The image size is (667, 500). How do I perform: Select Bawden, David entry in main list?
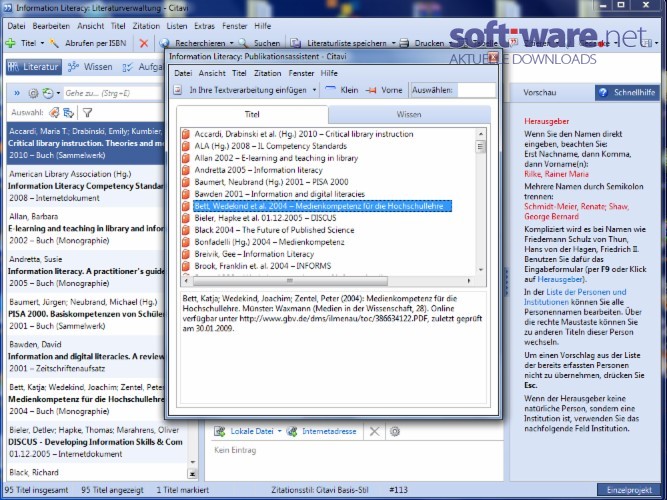[86, 357]
